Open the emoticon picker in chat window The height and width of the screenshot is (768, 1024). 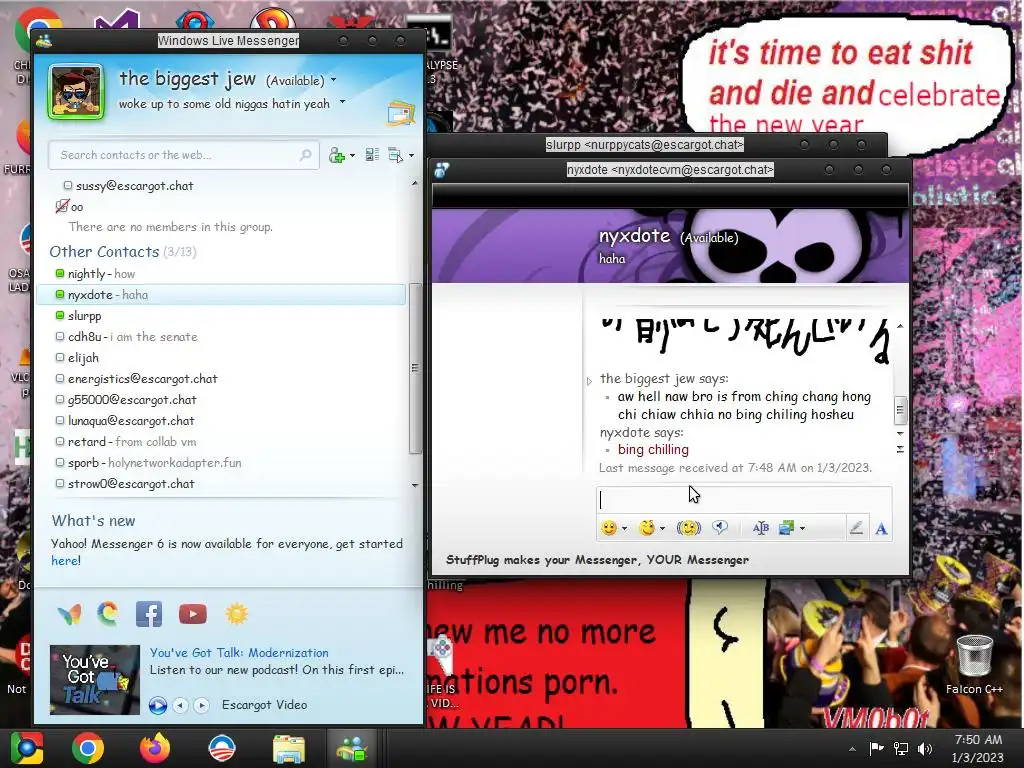609,528
